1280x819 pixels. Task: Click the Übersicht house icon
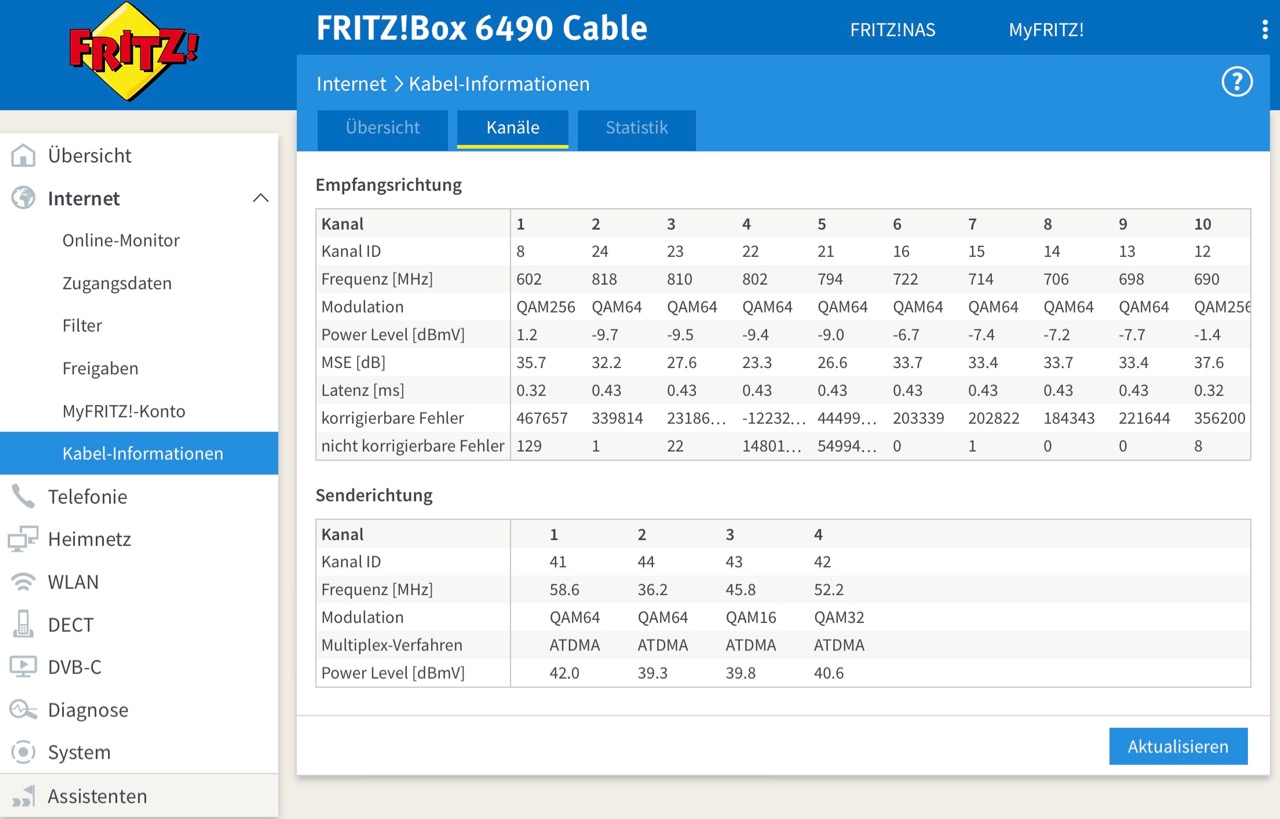(x=23, y=155)
